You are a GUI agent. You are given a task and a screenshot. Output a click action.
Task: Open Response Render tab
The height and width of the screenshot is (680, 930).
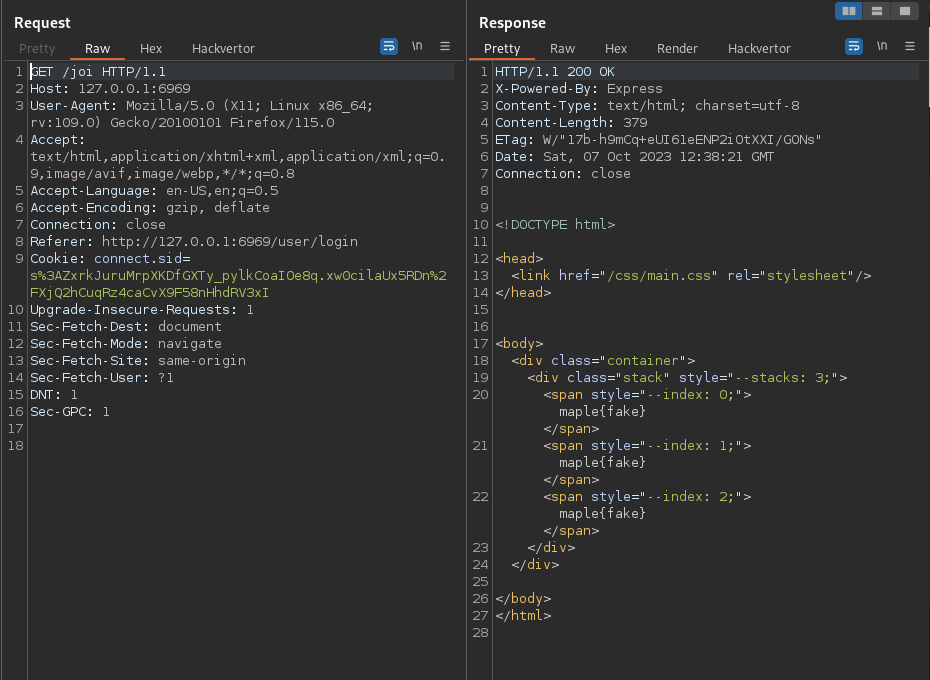(677, 49)
